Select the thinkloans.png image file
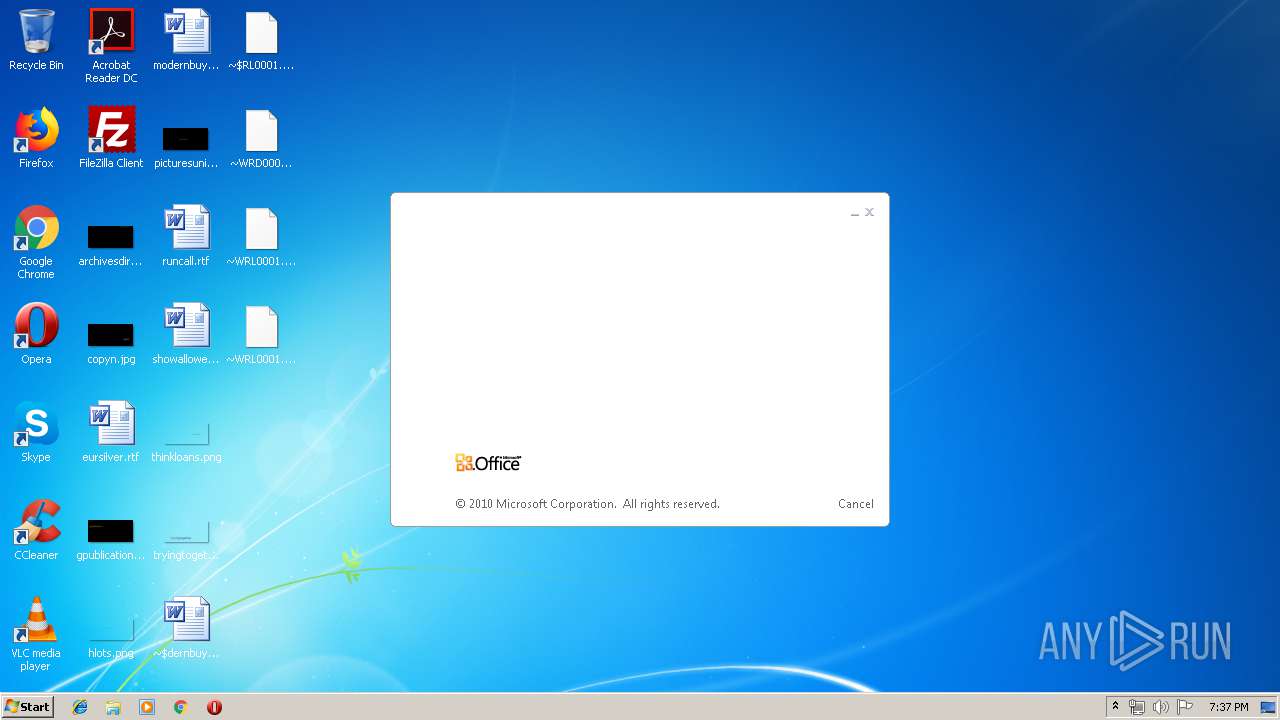Image resolution: width=1280 pixels, height=720 pixels. (186, 443)
